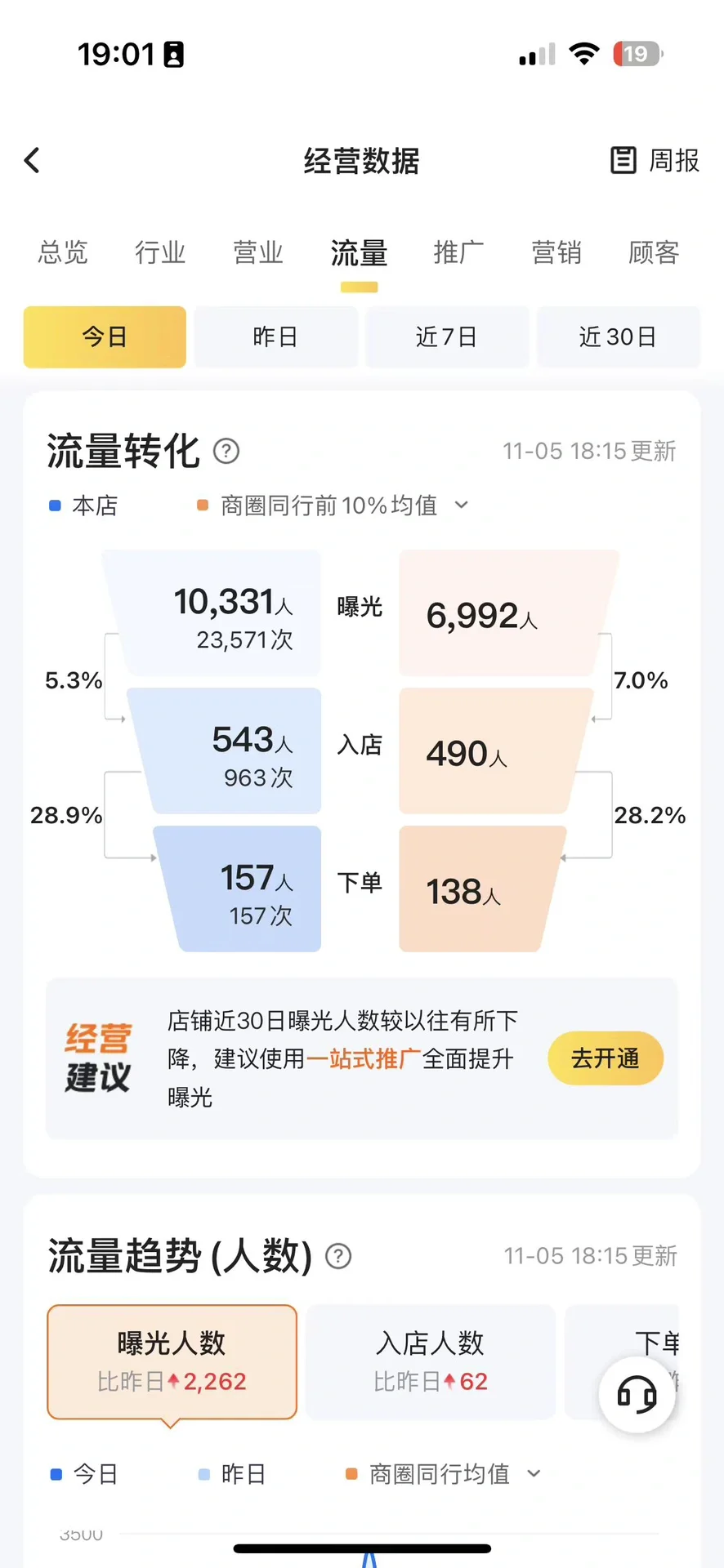Tap the Wi-Fi status icon
The width and height of the screenshot is (724, 1568).
click(x=583, y=54)
